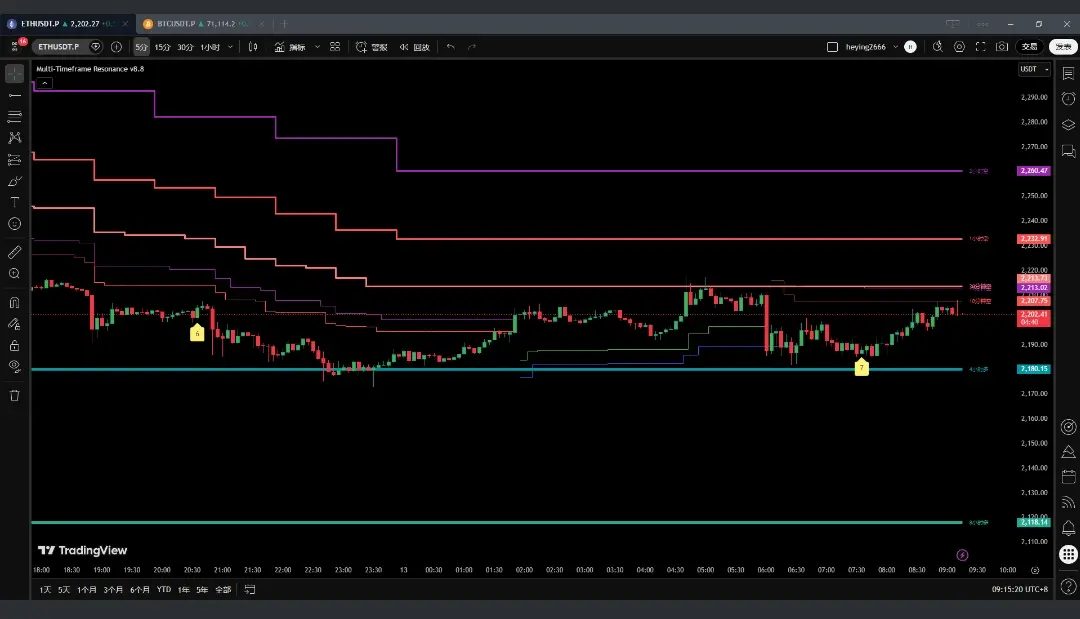Redo the chart action

[x=472, y=47]
